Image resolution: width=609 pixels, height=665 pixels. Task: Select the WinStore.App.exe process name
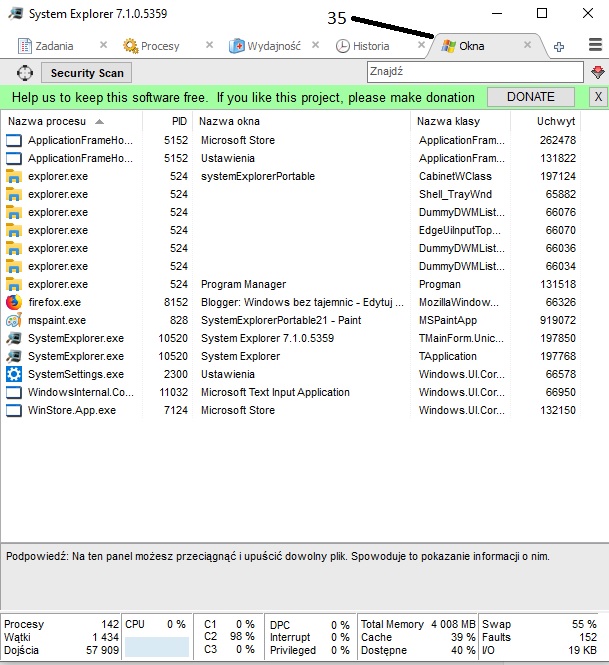[72, 411]
